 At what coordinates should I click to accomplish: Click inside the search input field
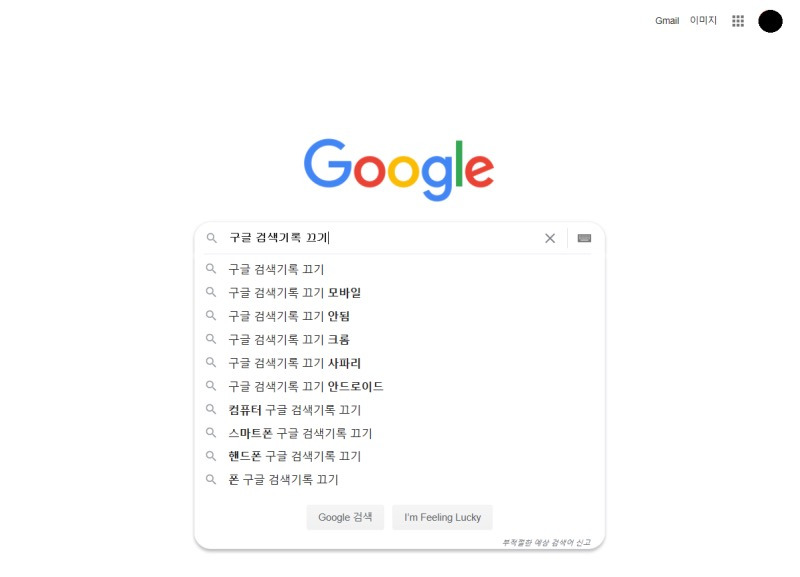(x=380, y=238)
